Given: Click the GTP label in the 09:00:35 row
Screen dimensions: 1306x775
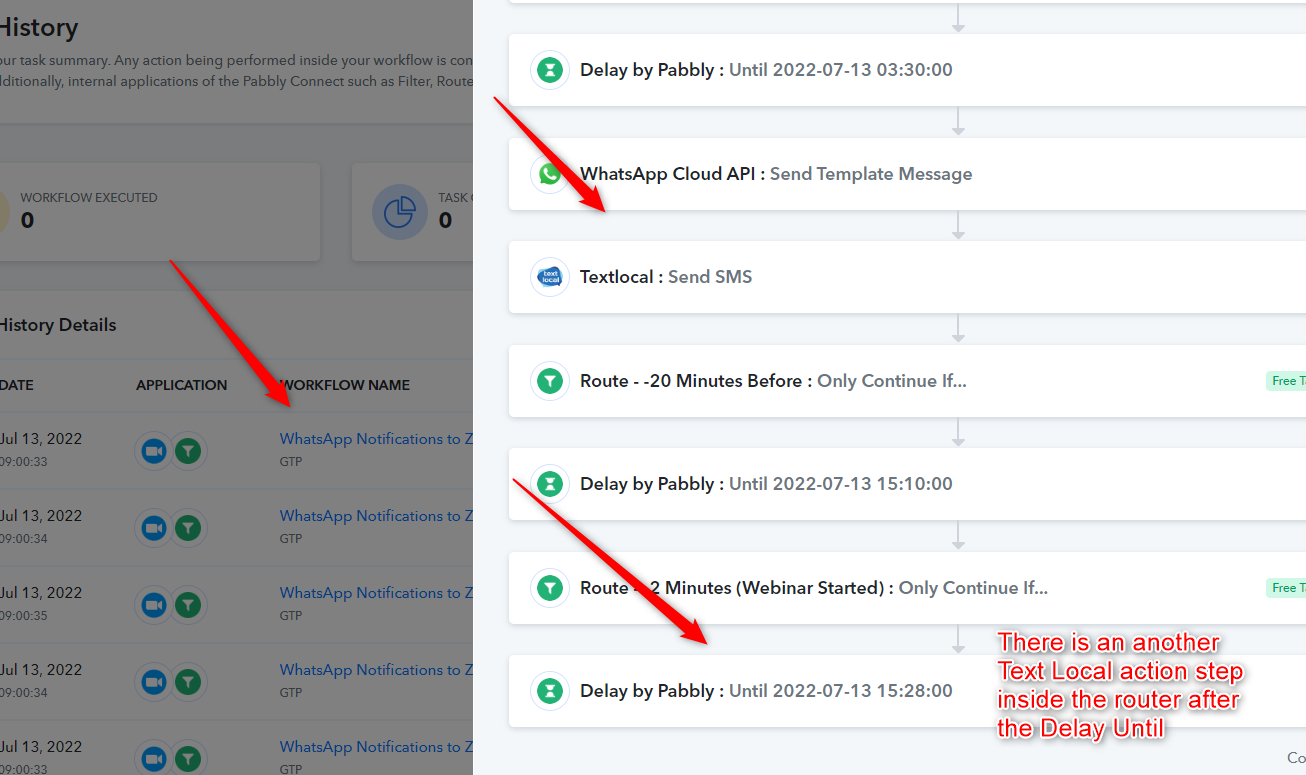Looking at the screenshot, I should point(291,616).
